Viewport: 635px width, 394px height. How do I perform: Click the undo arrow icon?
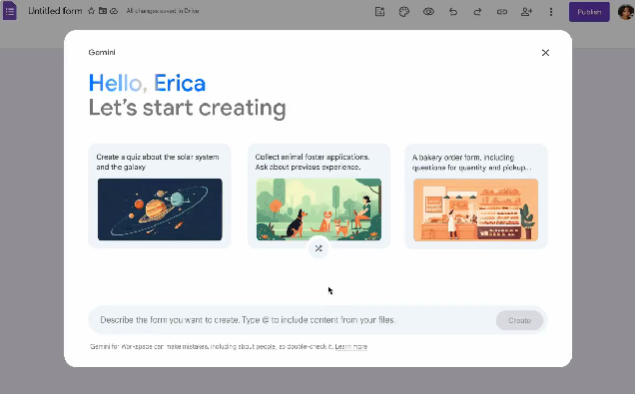pyautogui.click(x=453, y=12)
